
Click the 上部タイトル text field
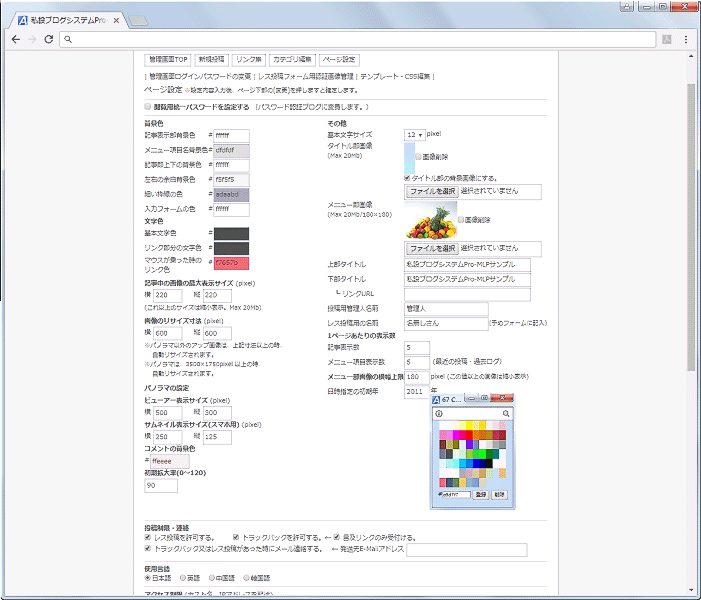pyautogui.click(x=467, y=265)
